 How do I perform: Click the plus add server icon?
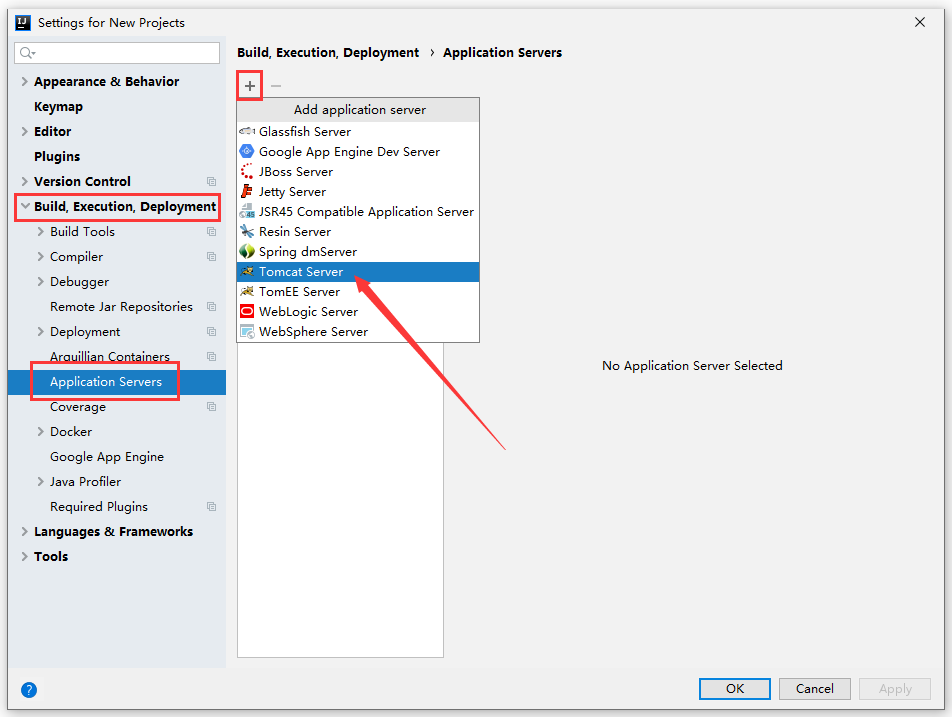pos(250,86)
